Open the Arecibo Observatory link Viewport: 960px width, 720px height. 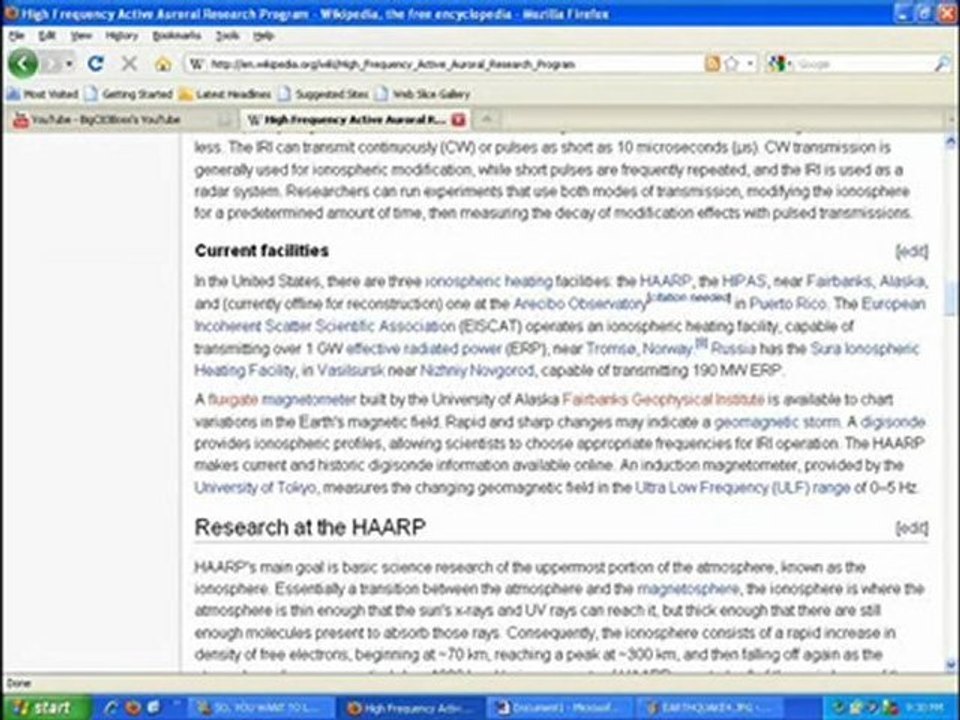click(x=579, y=304)
